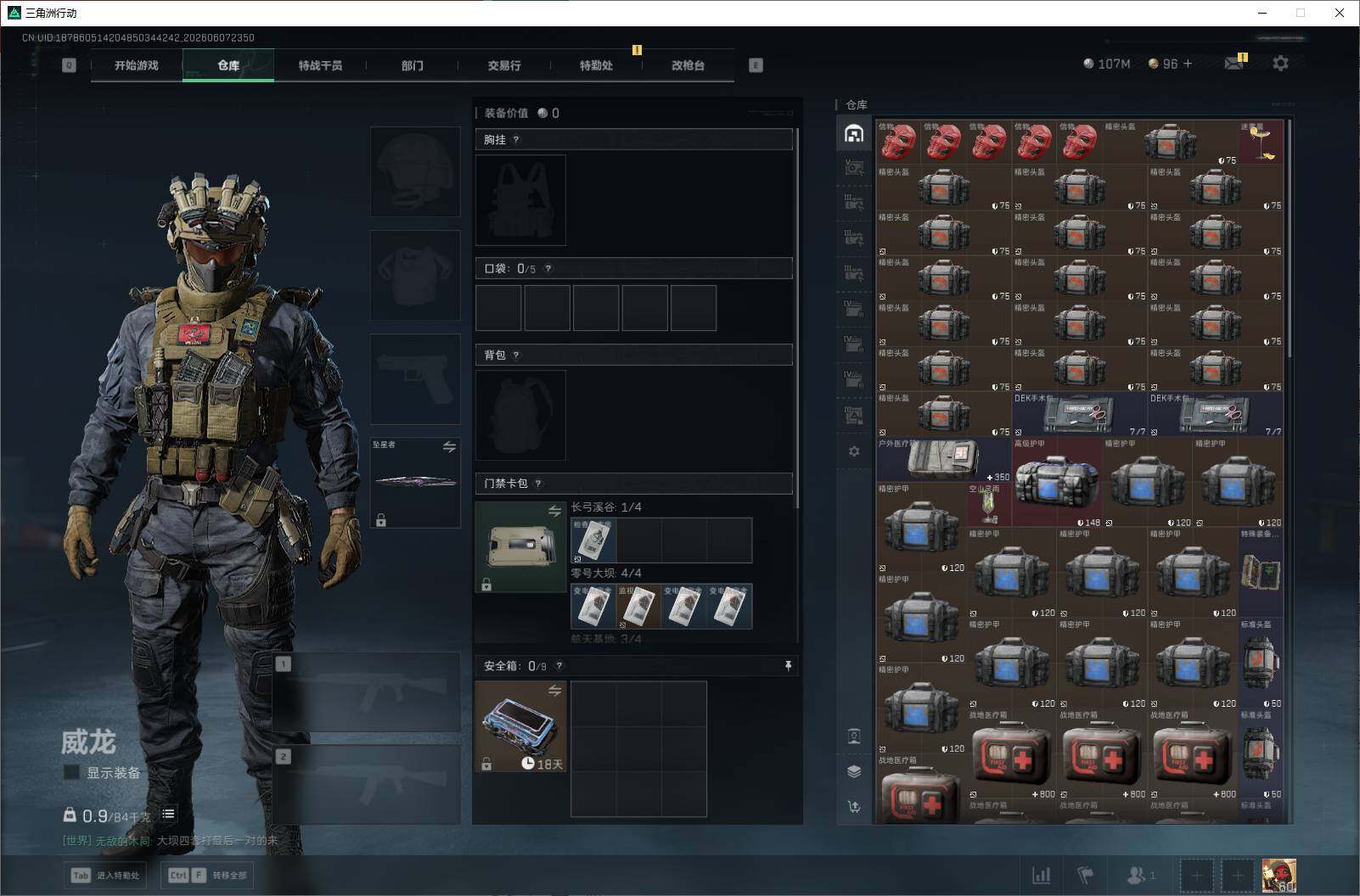Select the 户外医疗箱 item in warehouse
The image size is (1360, 896).
(944, 459)
